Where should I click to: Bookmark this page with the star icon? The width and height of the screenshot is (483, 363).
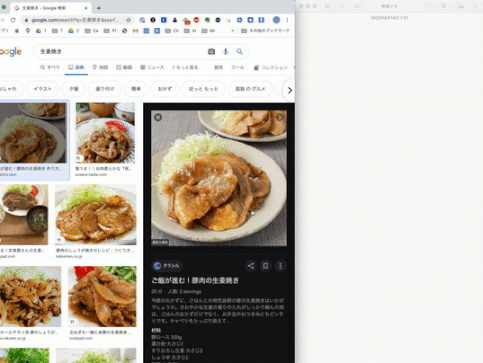point(129,20)
